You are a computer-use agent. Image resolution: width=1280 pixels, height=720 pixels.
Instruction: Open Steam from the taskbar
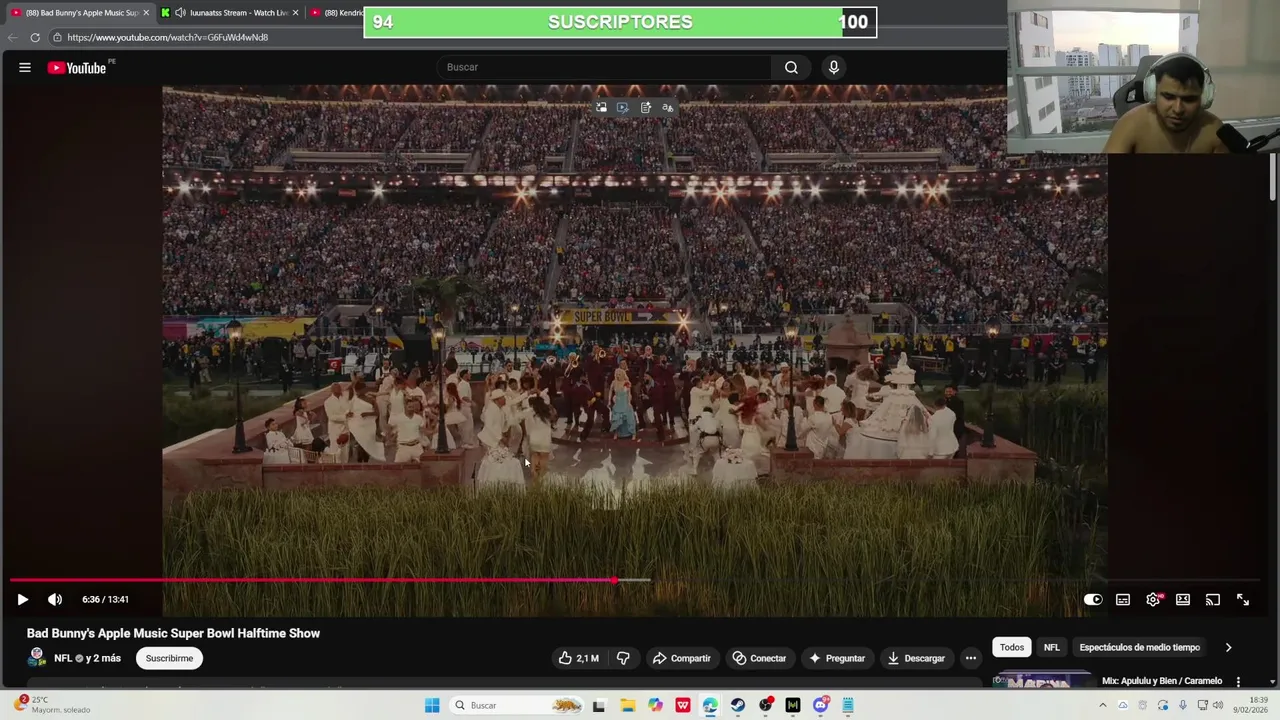click(x=738, y=705)
